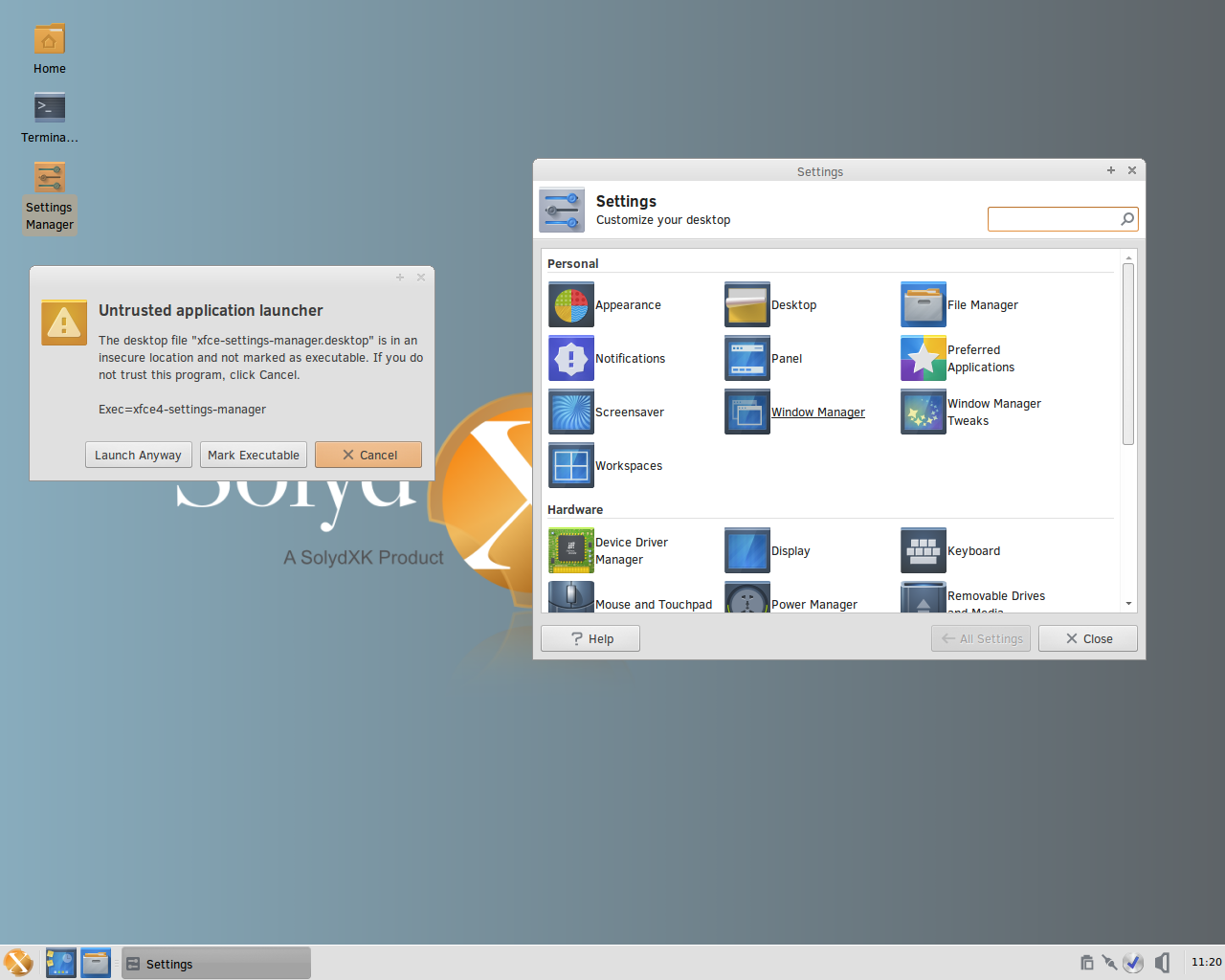Open the Workspaces settings icon

571,465
